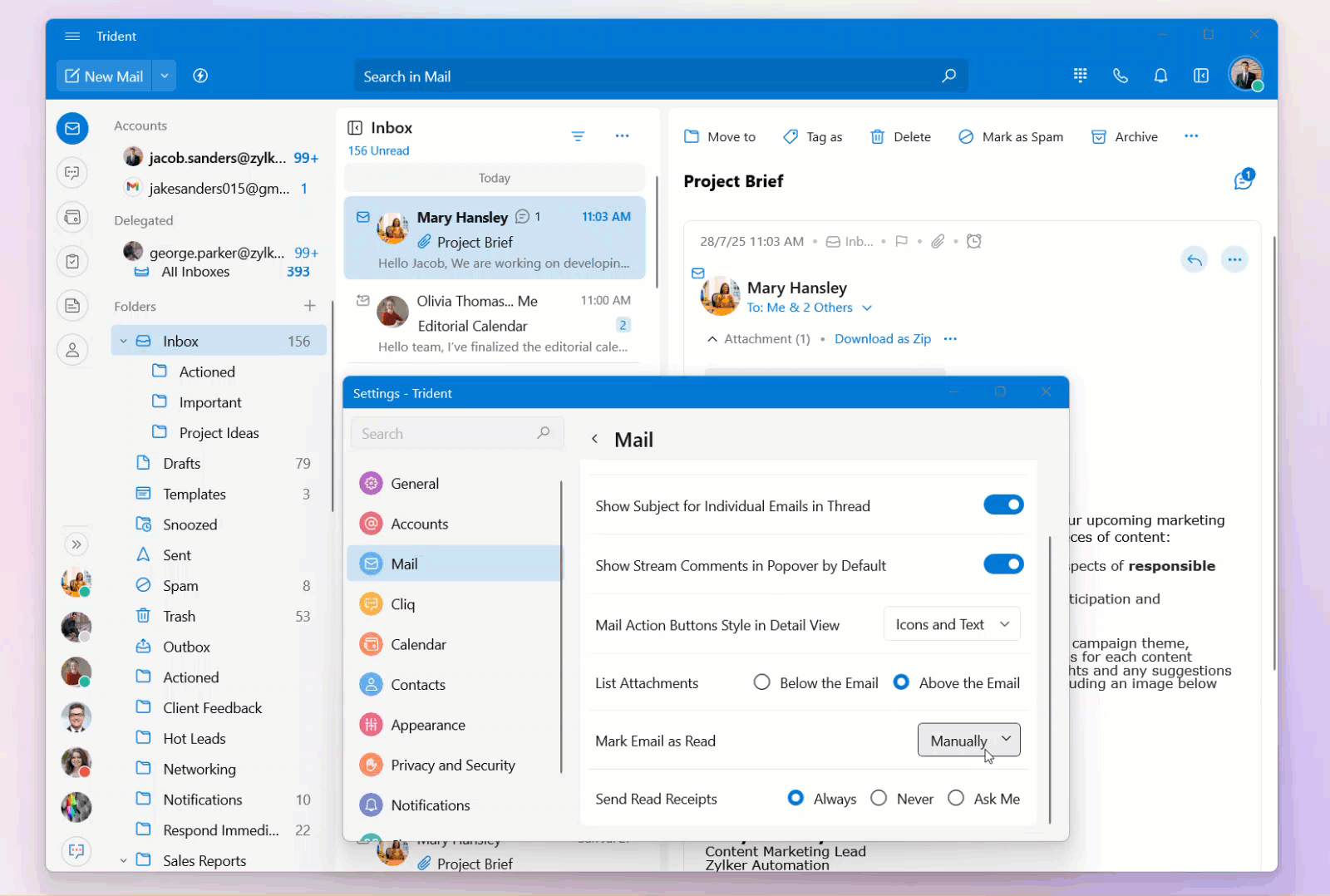
Task: Expand the left rail double-chevron icon
Action: coord(76,544)
